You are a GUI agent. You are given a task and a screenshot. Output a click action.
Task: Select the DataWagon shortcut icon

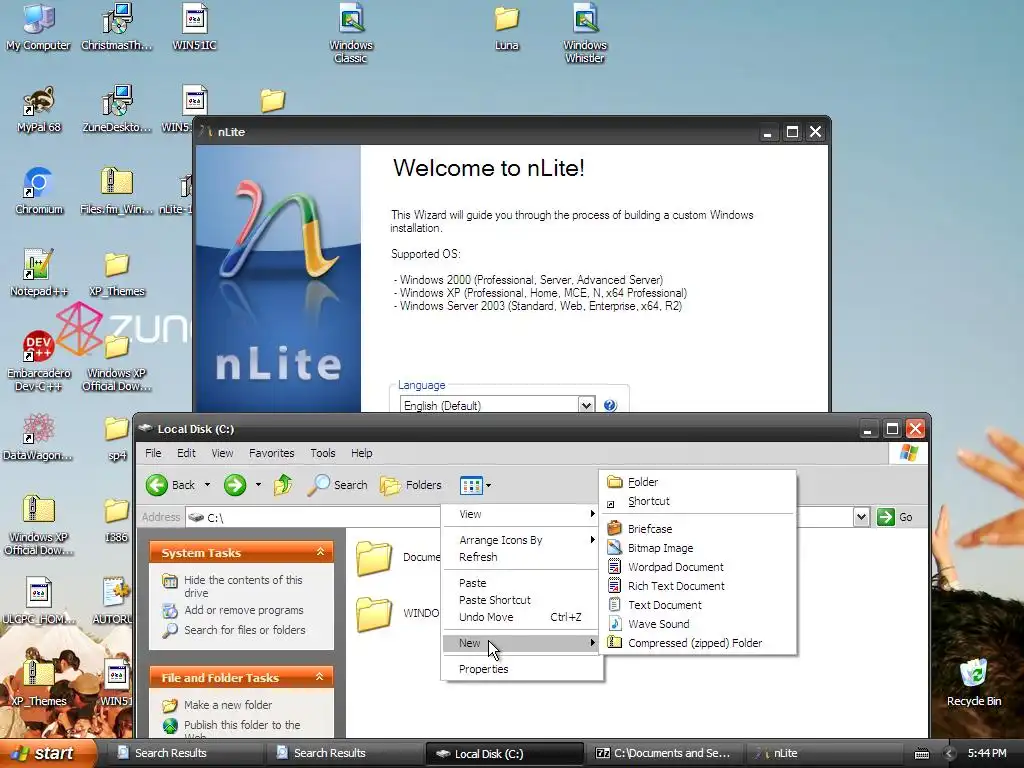38,438
